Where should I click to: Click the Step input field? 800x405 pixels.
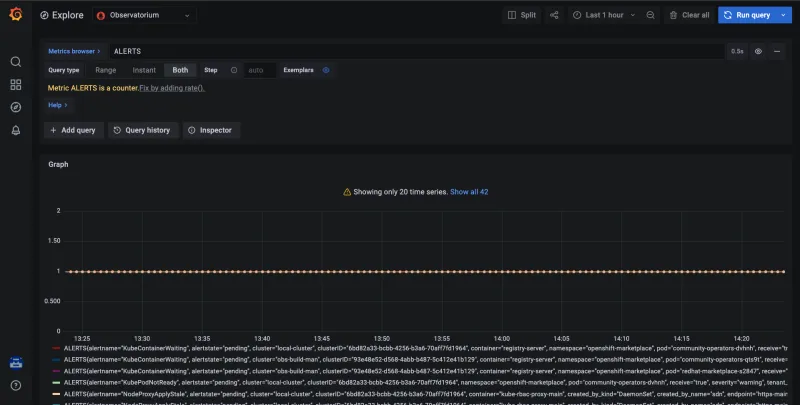pos(260,70)
